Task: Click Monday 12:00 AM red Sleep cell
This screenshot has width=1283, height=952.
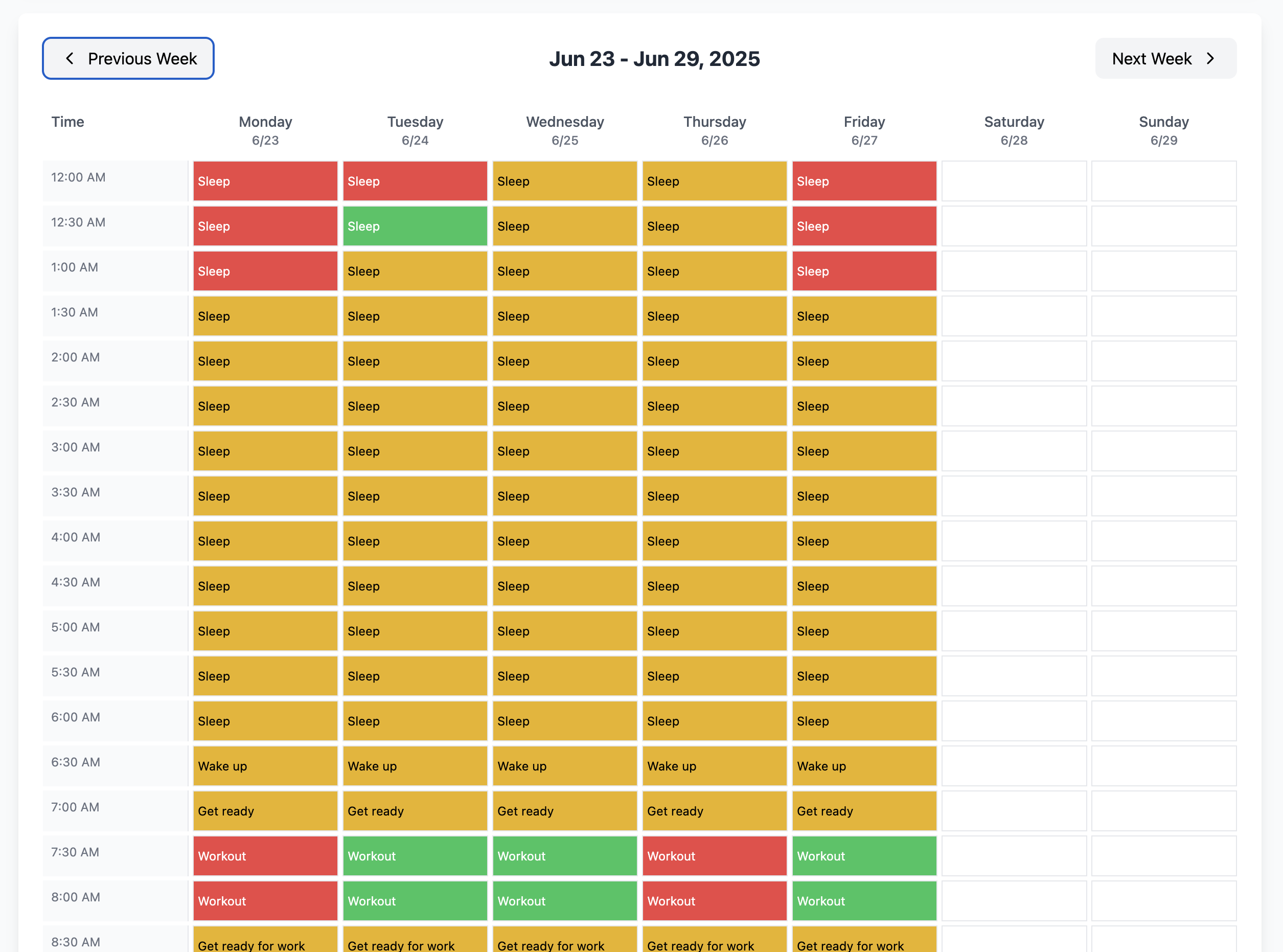Action: (x=265, y=181)
